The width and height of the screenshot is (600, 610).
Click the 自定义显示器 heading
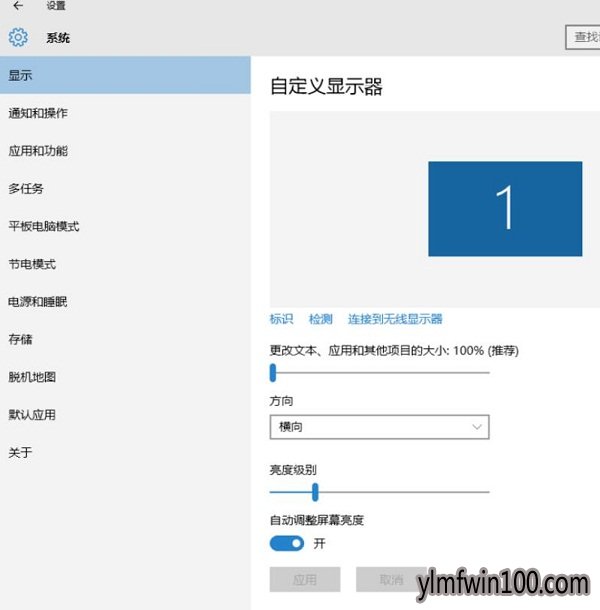click(326, 86)
